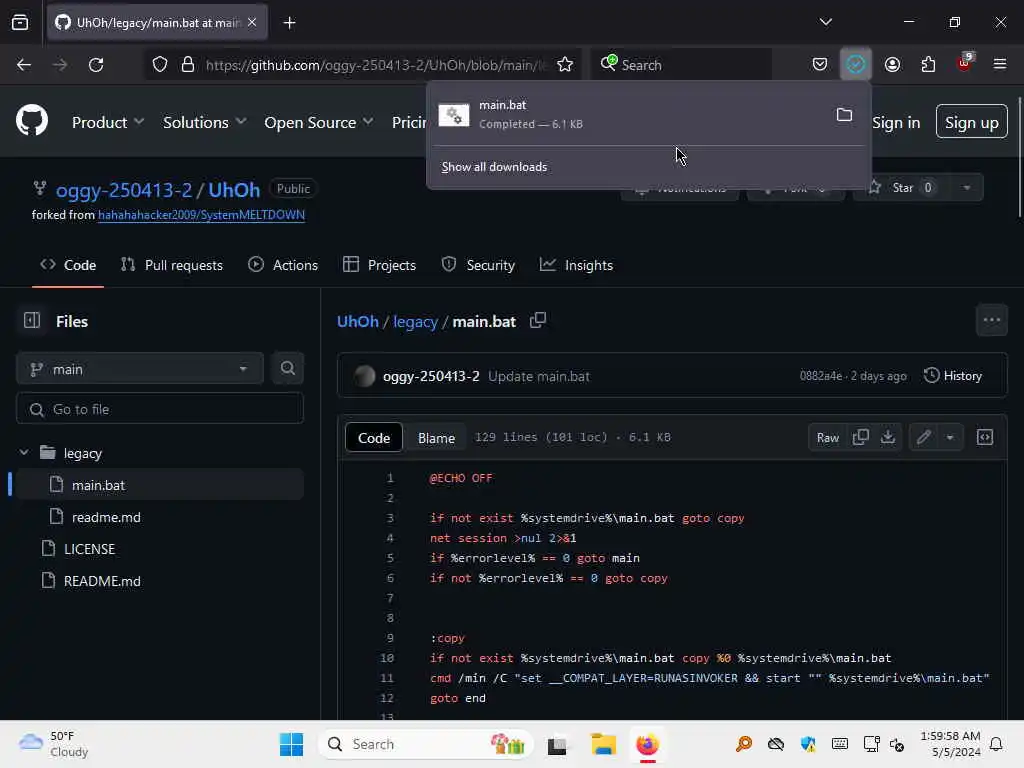Click the GitHub logo home icon
This screenshot has height=768, width=1024.
point(32,121)
